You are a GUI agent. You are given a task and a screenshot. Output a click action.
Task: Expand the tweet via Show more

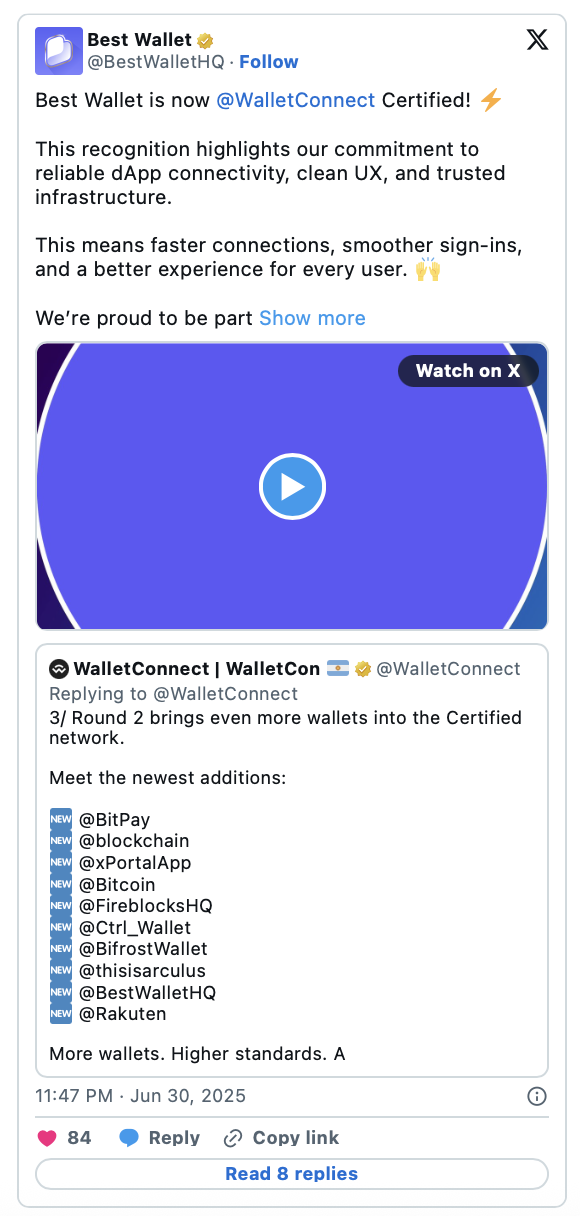(312, 318)
